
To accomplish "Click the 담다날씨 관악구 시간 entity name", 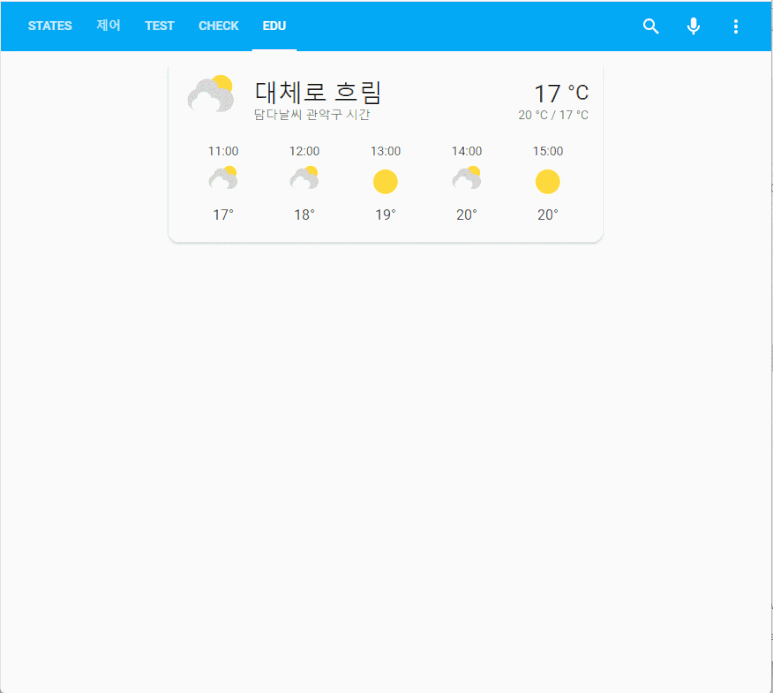I will tap(312, 114).
